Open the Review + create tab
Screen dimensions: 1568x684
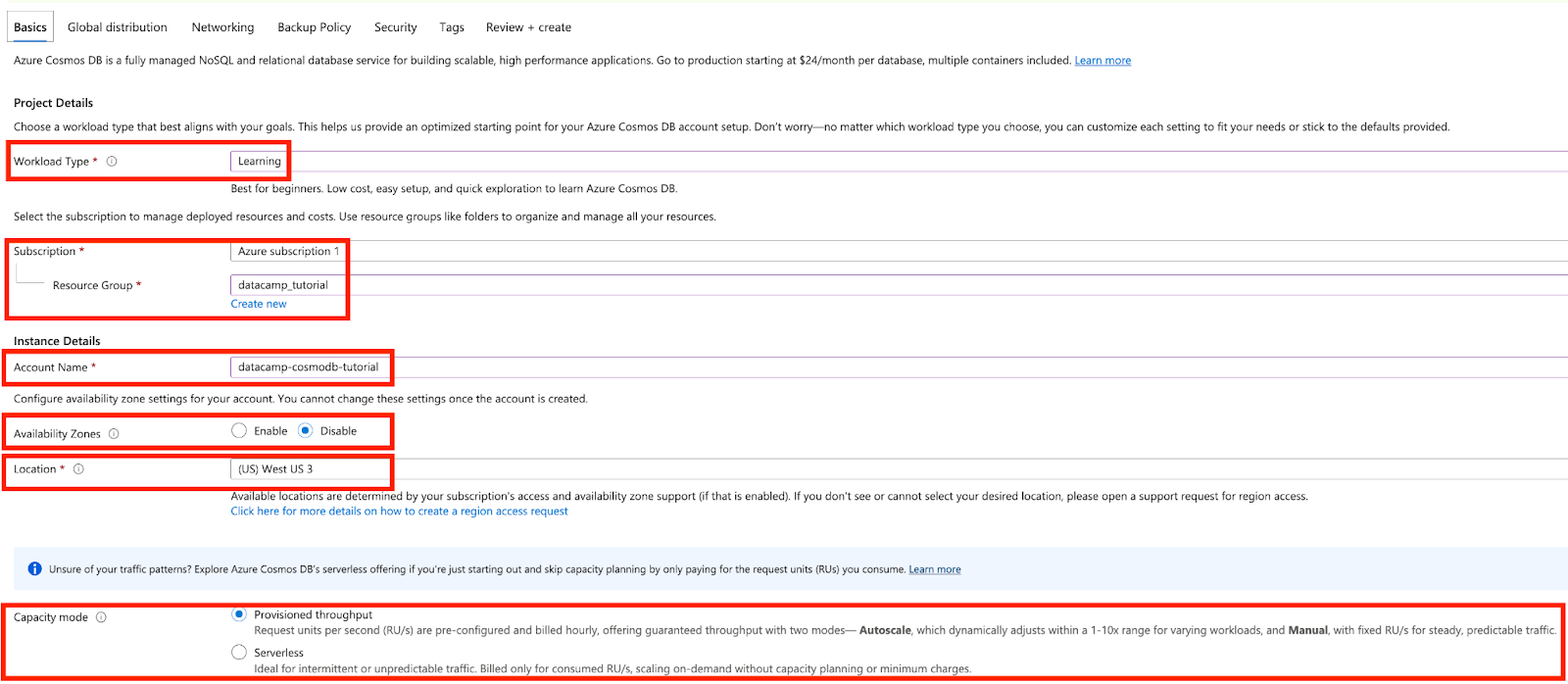coord(528,27)
